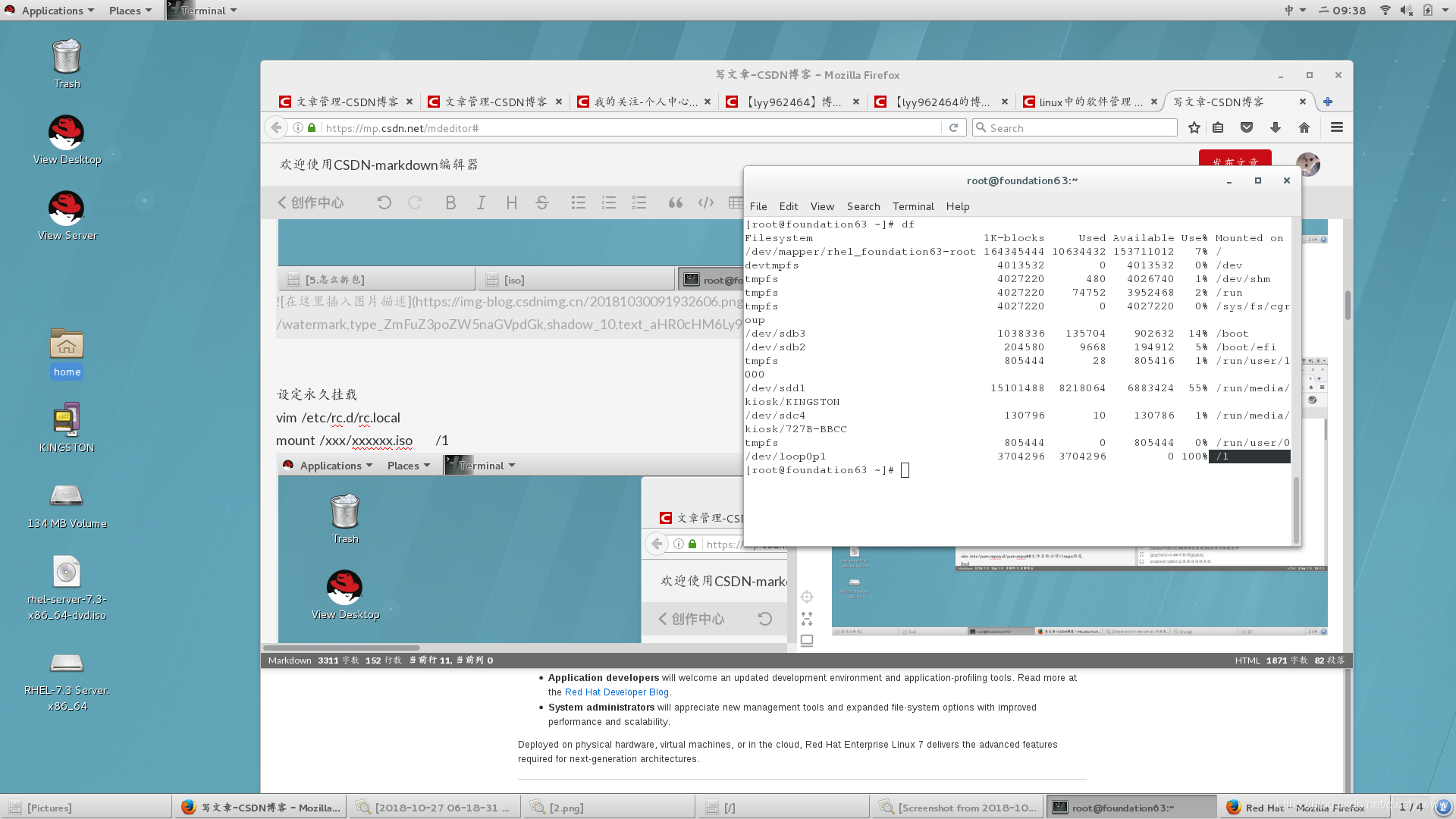Click the editor arrows icon under the crosshair
The width and height of the screenshot is (1456, 819).
pyautogui.click(x=807, y=619)
